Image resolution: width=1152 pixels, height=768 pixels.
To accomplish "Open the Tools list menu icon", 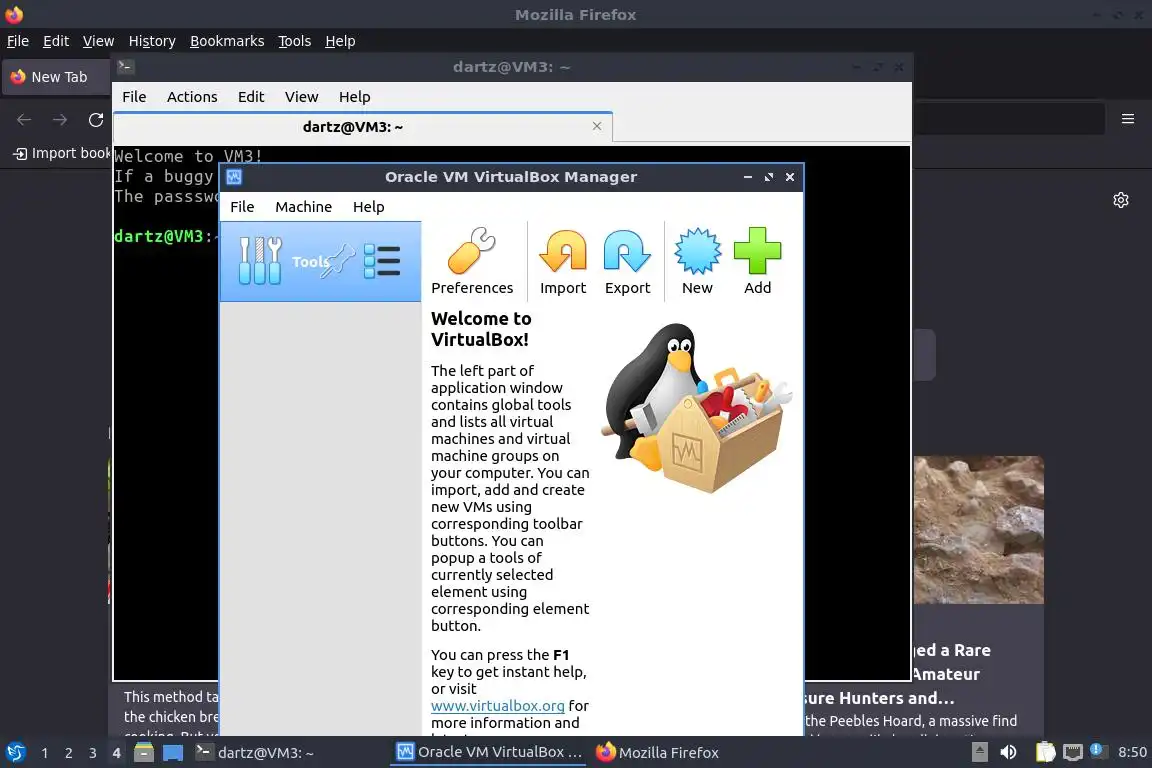I will pyautogui.click(x=382, y=262).
